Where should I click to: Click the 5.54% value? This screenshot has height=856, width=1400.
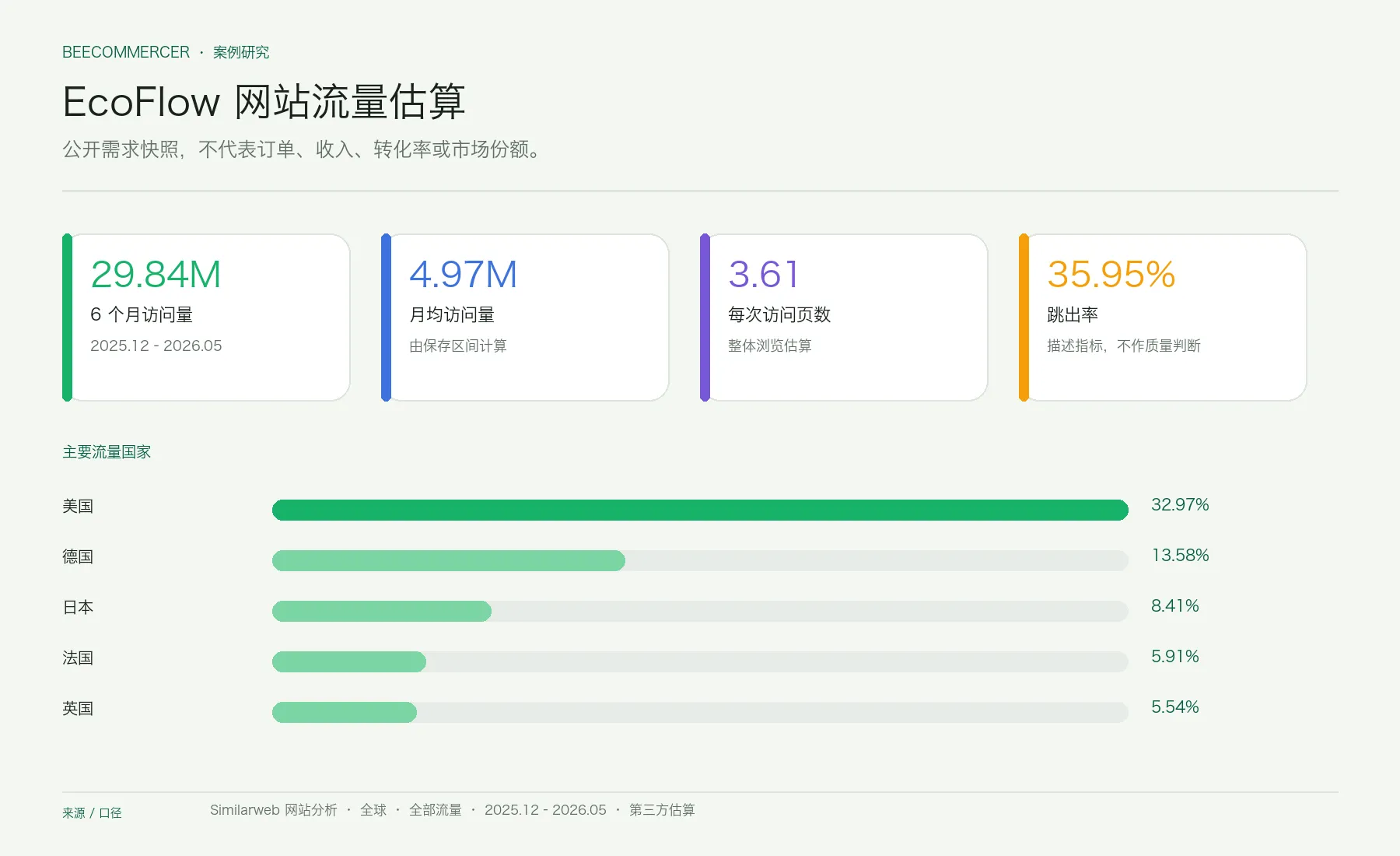click(x=1175, y=707)
